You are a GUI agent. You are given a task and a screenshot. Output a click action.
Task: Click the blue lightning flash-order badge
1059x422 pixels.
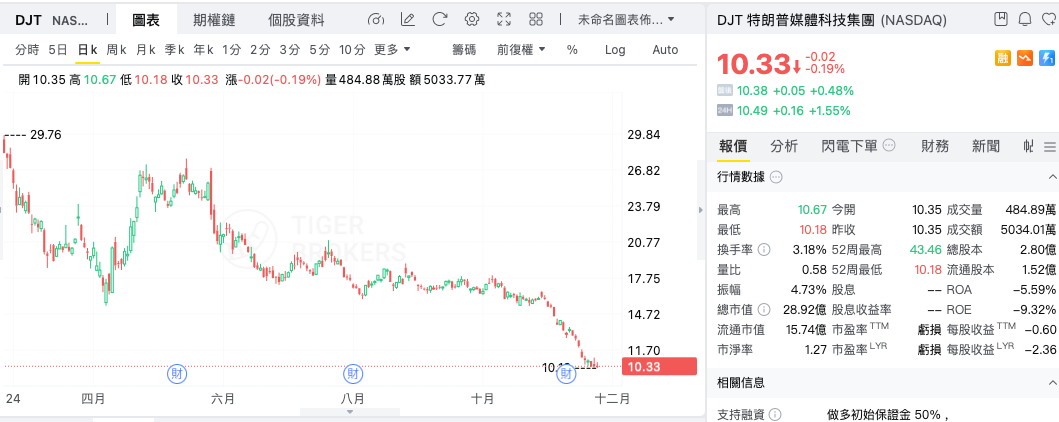click(1047, 59)
